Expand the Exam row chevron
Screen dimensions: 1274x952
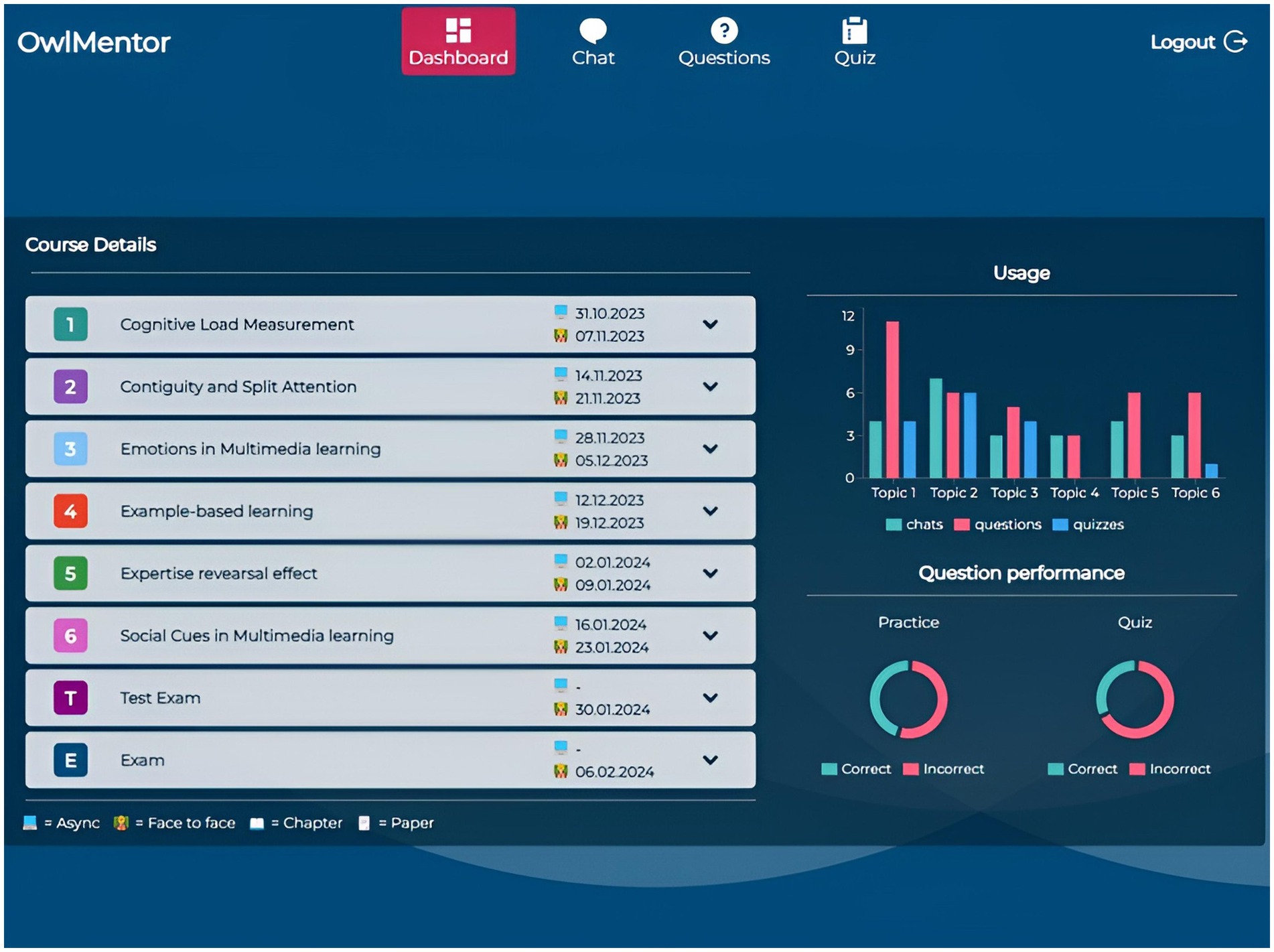[710, 760]
